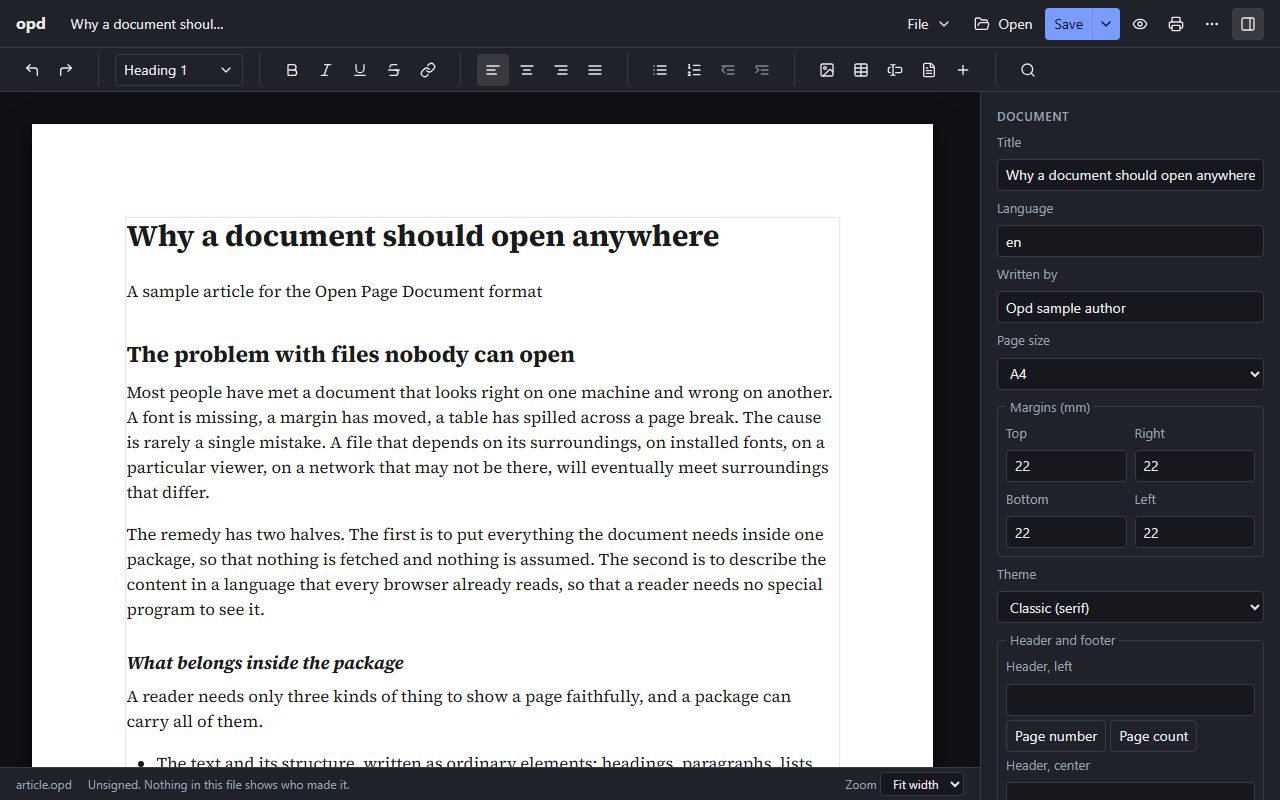
Task: Open the more options ellipsis menu
Action: pyautogui.click(x=1212, y=24)
